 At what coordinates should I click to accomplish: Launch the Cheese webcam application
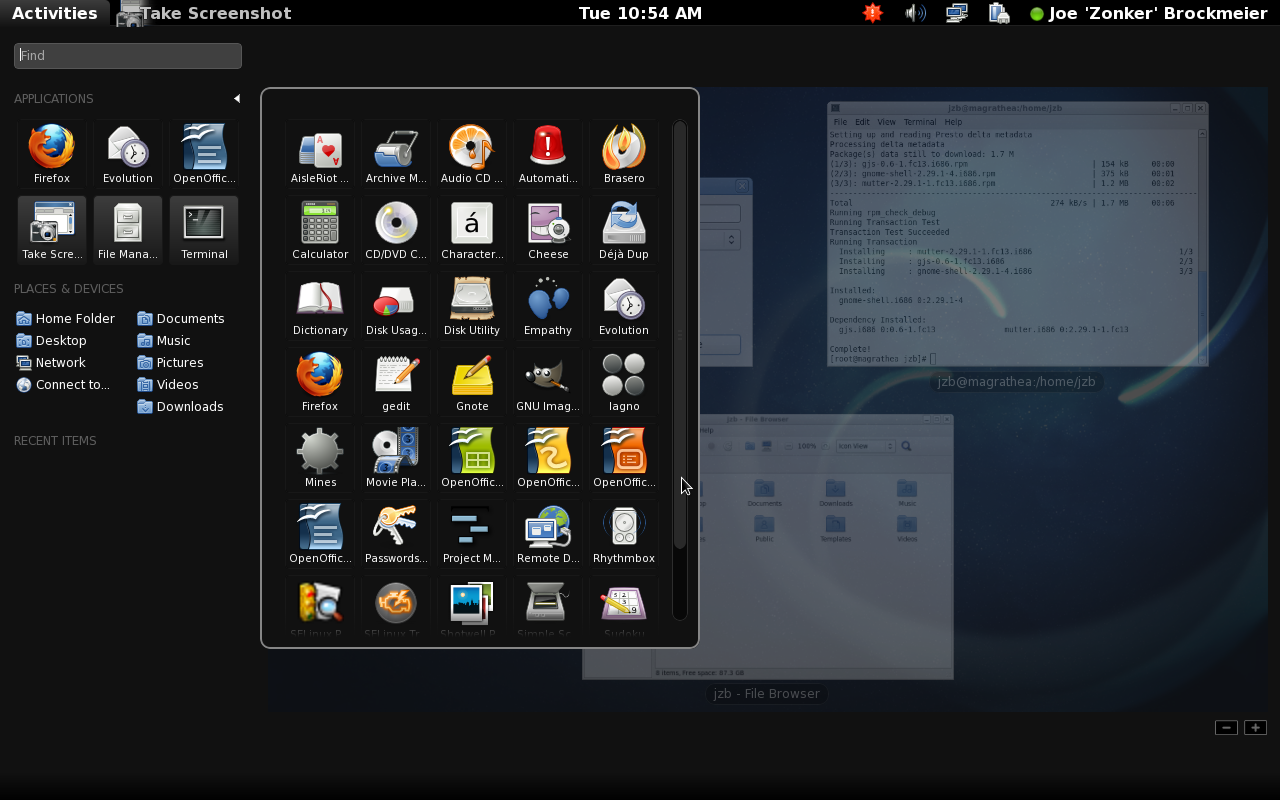pos(548,229)
